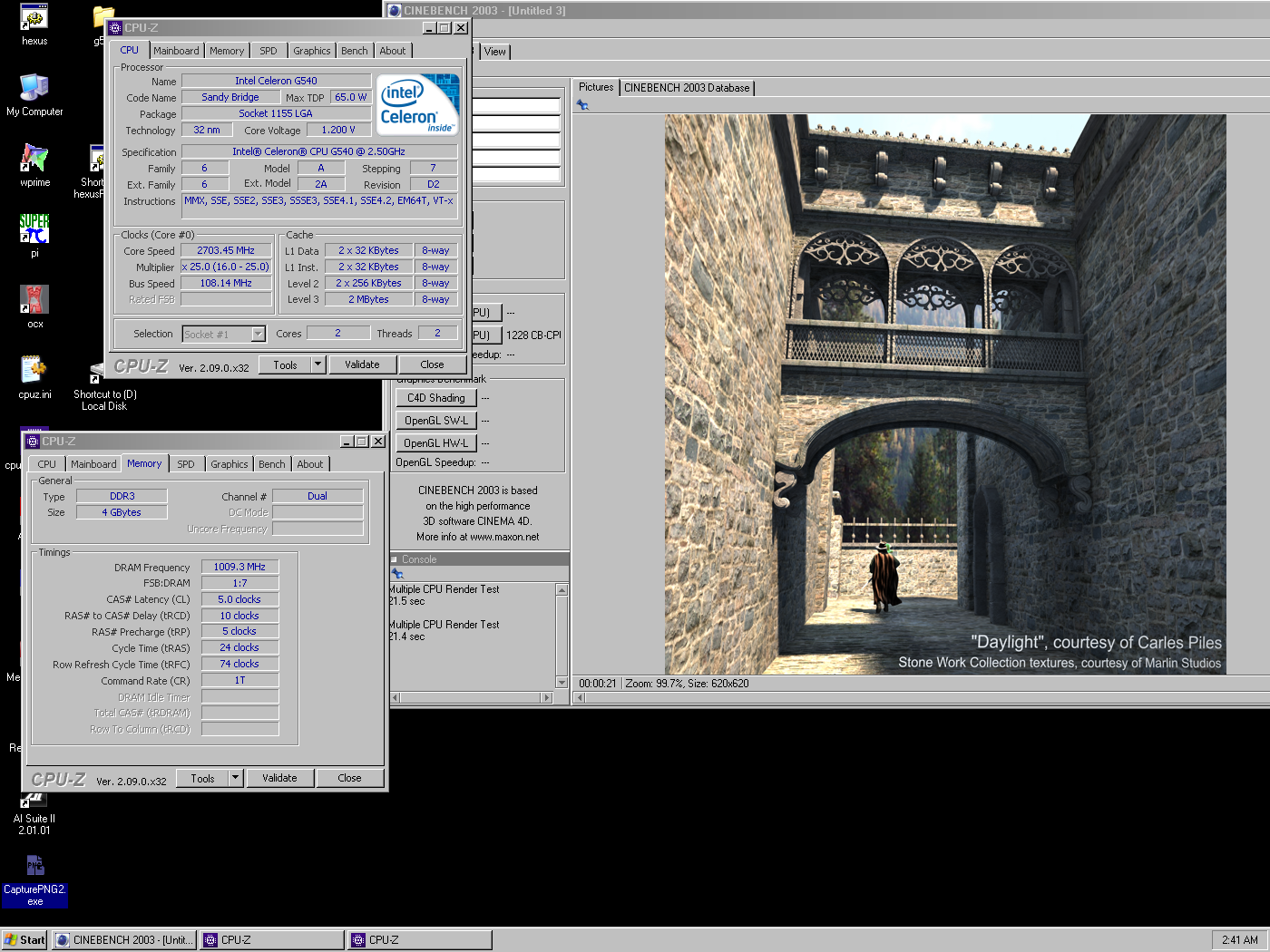Open CapturePNG2.exe desktop icon
Image resolution: width=1270 pixels, height=952 pixels.
coord(34,880)
